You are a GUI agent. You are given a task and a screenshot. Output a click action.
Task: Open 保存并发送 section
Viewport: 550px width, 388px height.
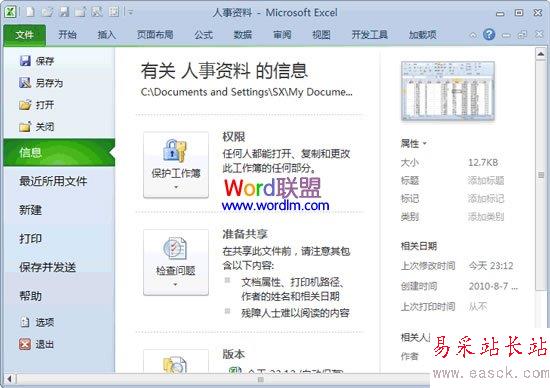point(48,267)
